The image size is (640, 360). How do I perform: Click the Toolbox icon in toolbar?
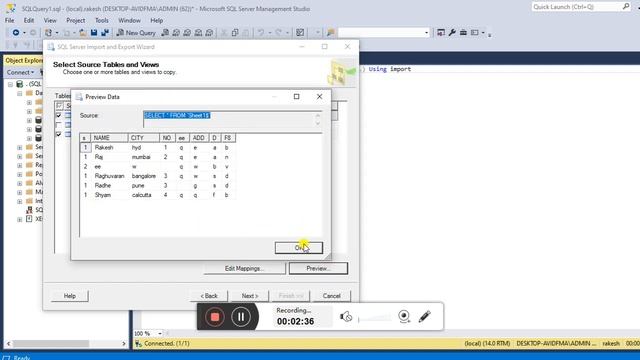point(463,33)
